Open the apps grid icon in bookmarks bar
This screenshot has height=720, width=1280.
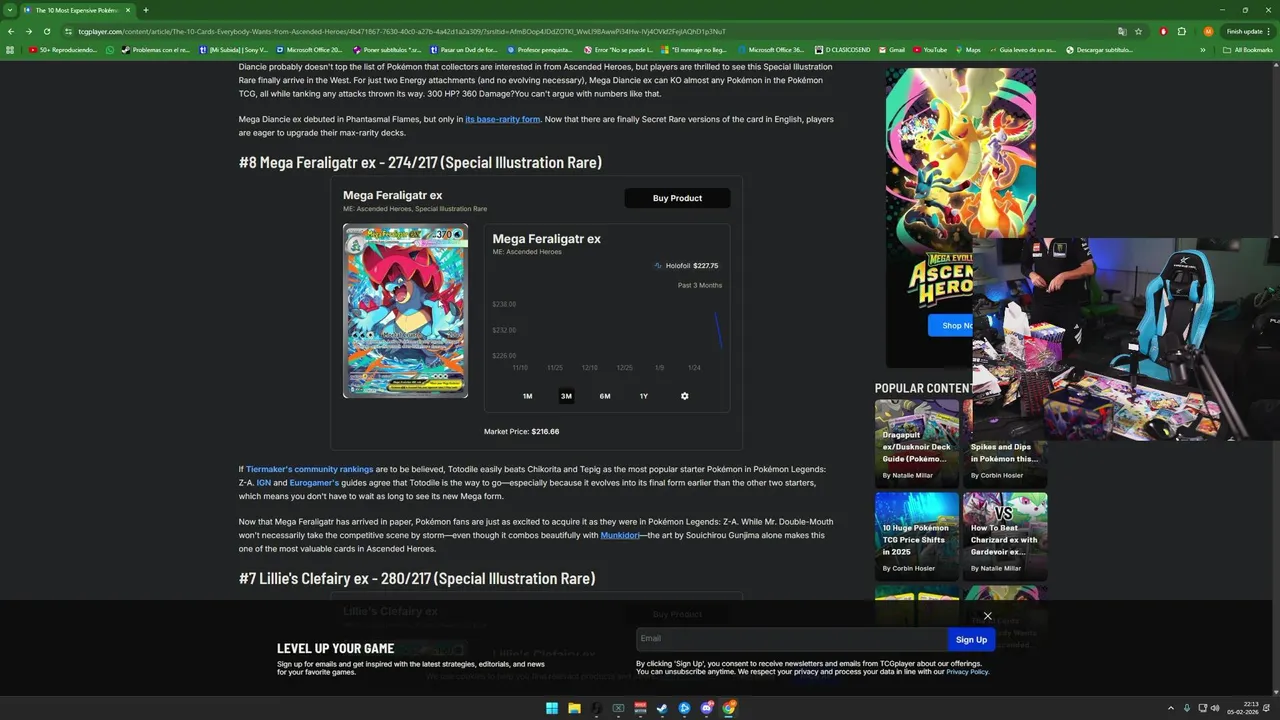(x=10, y=49)
